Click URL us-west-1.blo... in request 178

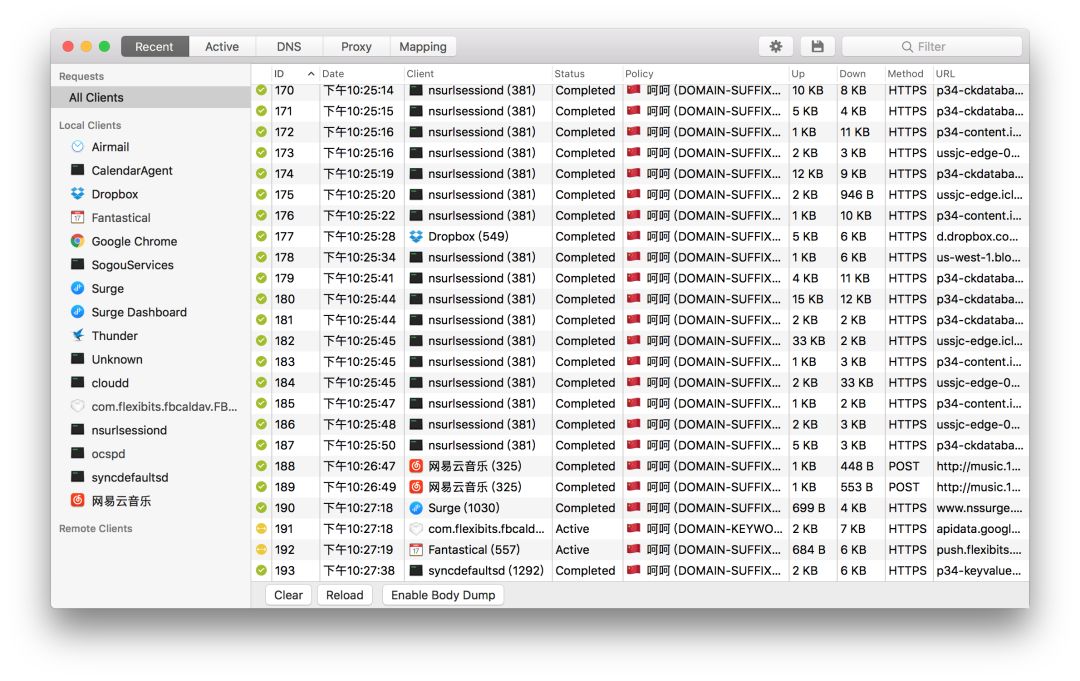[978, 258]
